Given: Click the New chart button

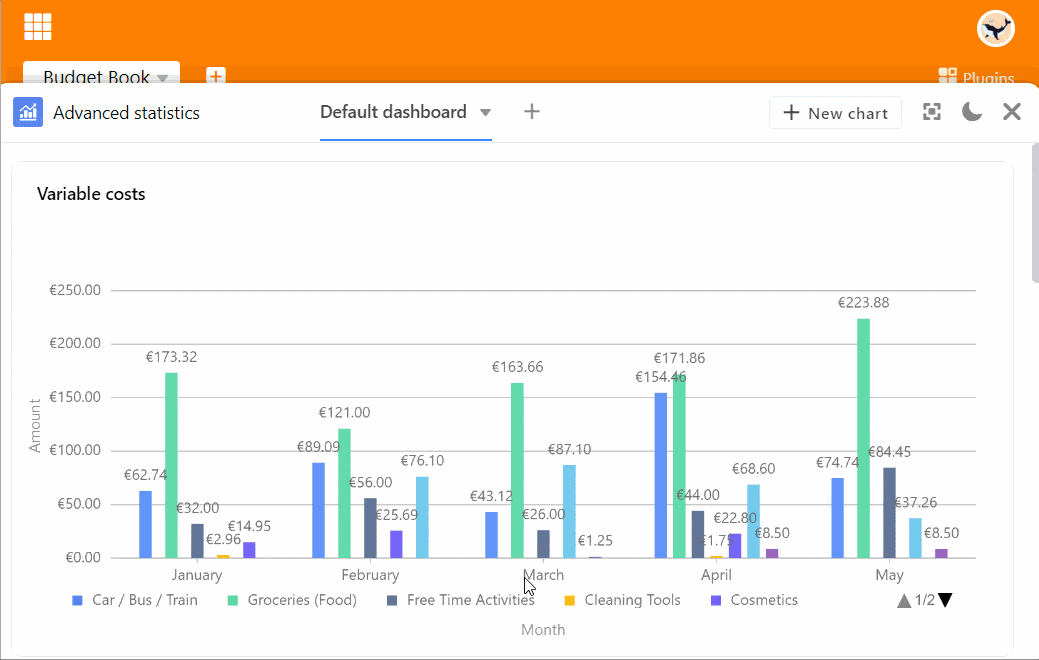Looking at the screenshot, I should [835, 113].
